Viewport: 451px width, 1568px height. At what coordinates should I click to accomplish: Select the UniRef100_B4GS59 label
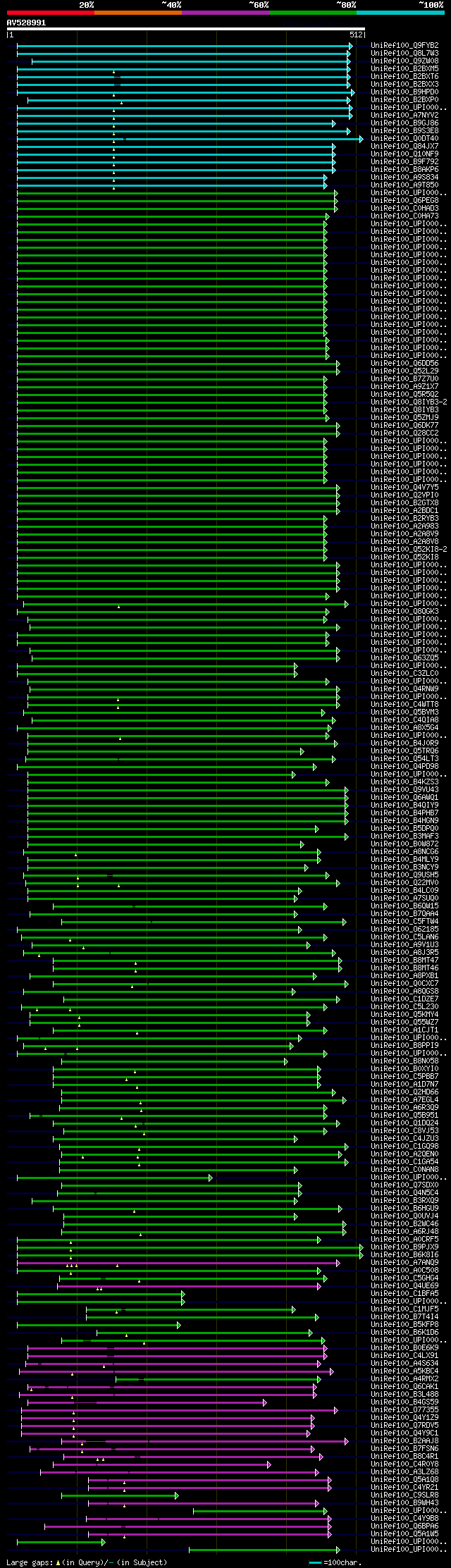tap(404, 1402)
